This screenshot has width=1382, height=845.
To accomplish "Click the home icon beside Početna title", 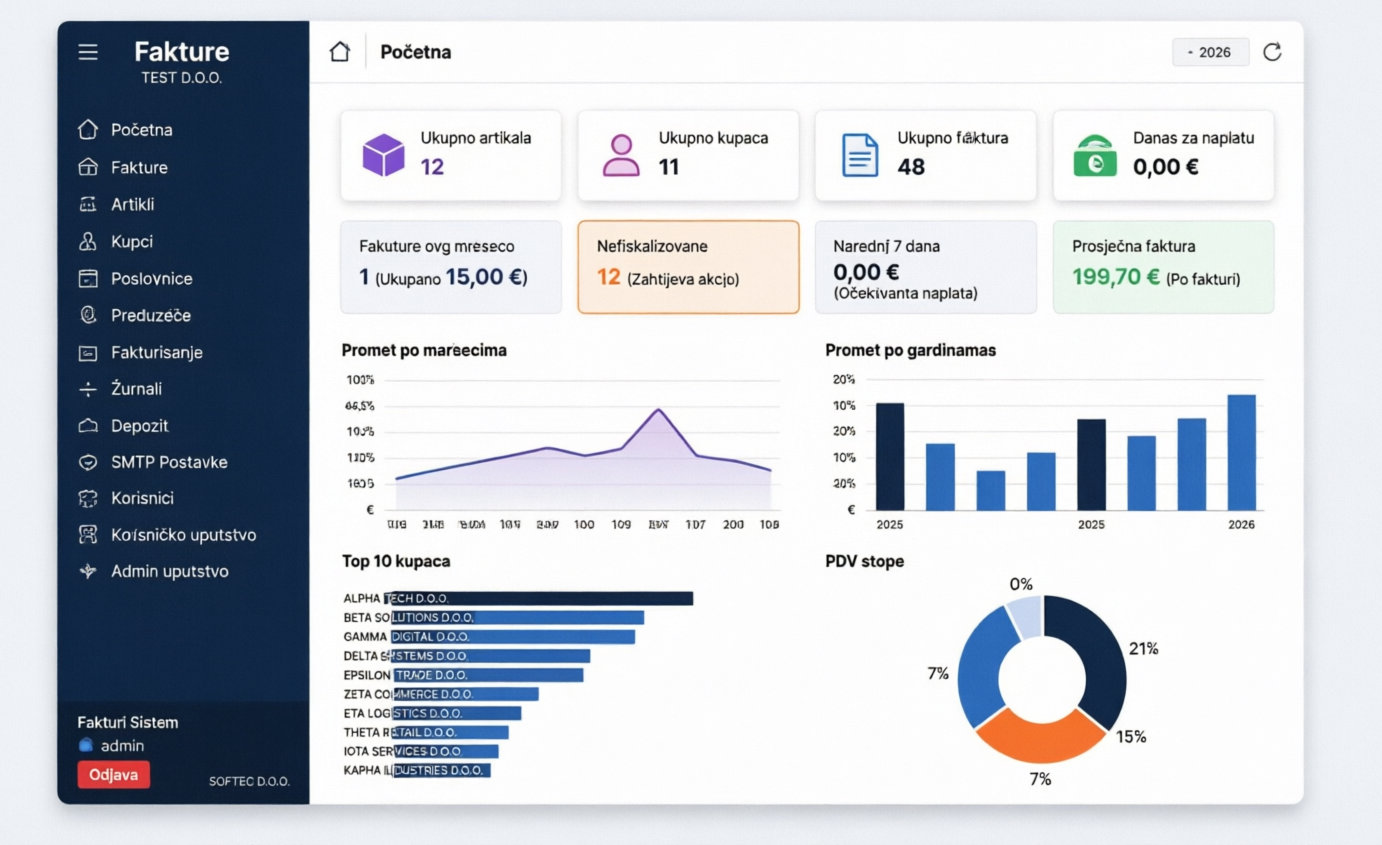I will pyautogui.click(x=340, y=52).
